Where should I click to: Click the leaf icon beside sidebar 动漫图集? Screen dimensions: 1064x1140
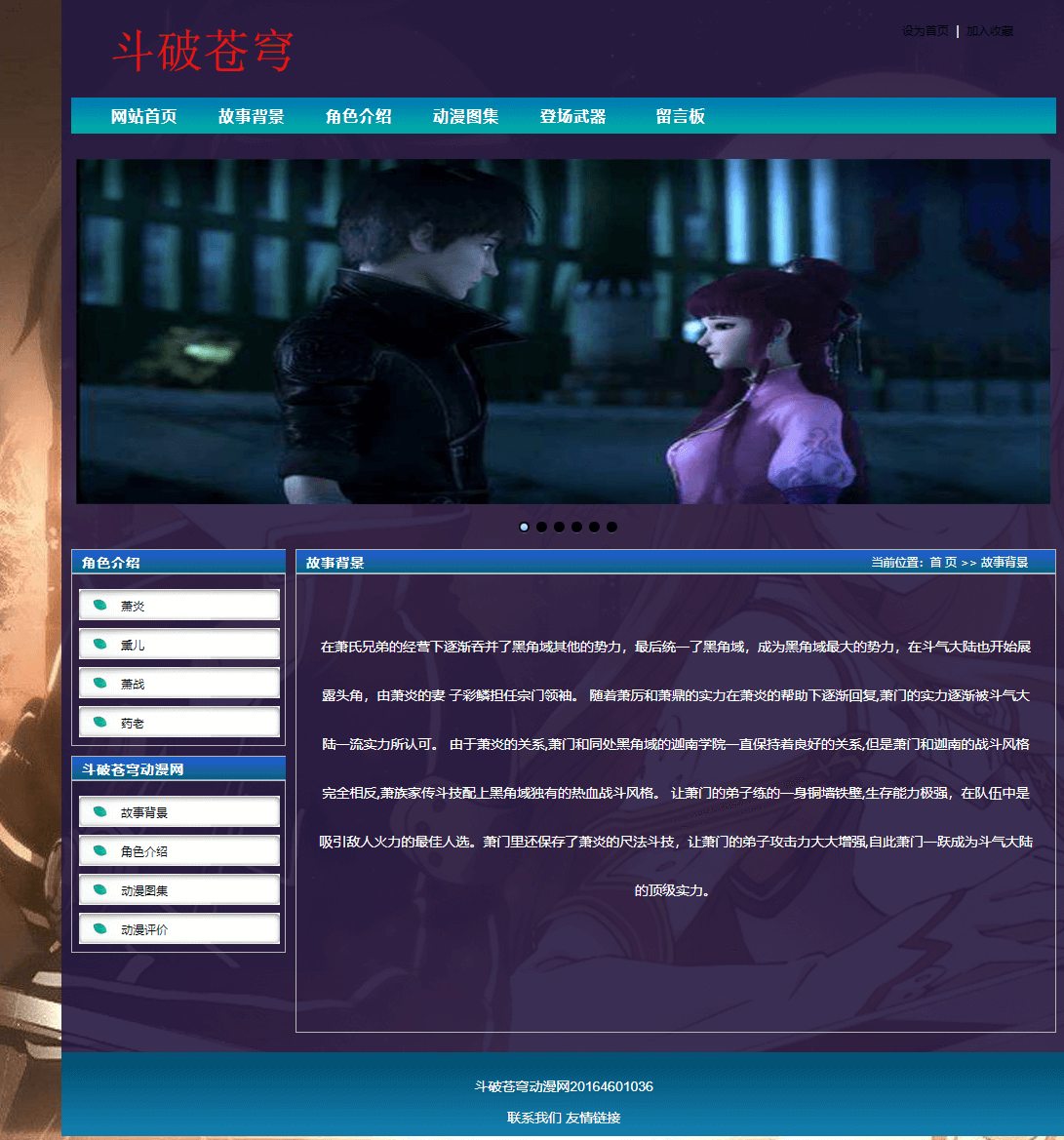coord(100,890)
